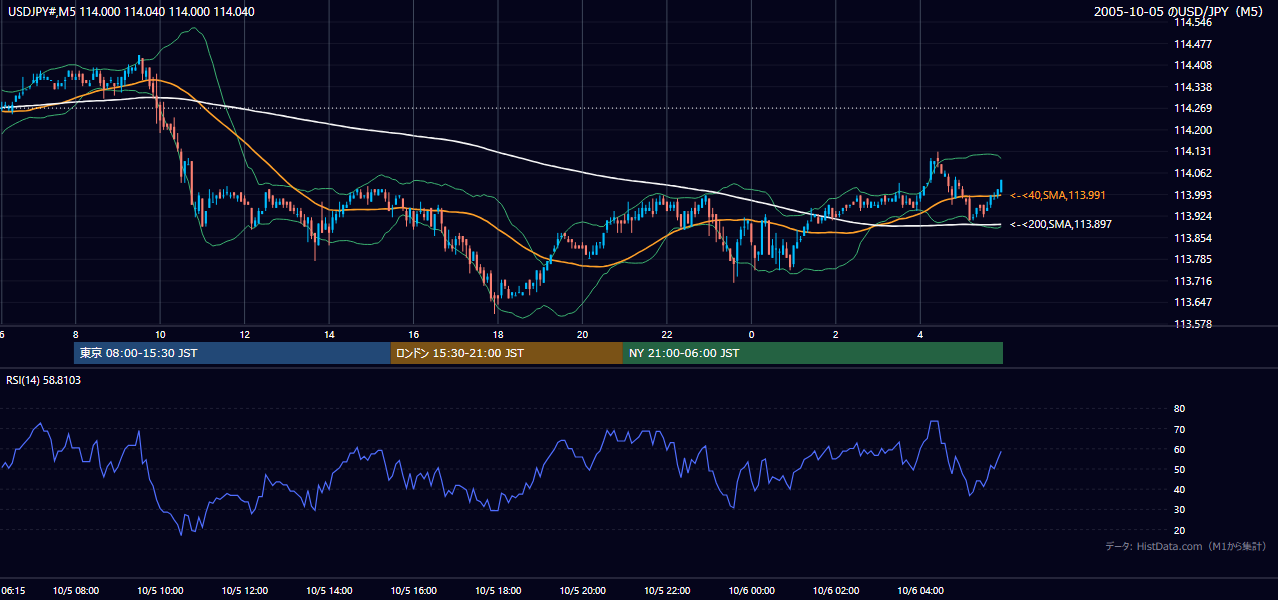Click the 10/5 08:00 date axis label
The image size is (1278, 600).
pos(76,590)
